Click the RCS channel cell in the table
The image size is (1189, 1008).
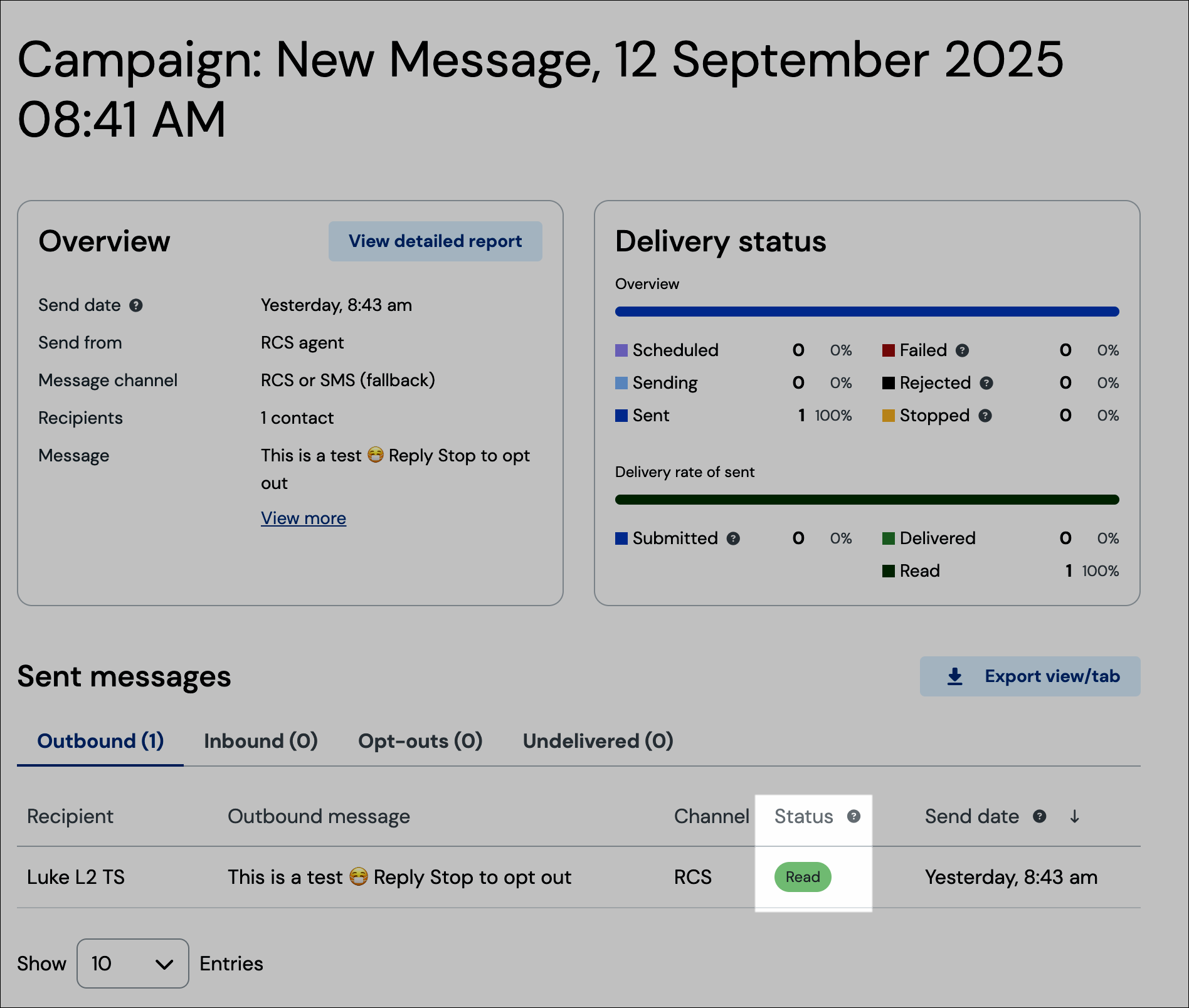coord(693,877)
